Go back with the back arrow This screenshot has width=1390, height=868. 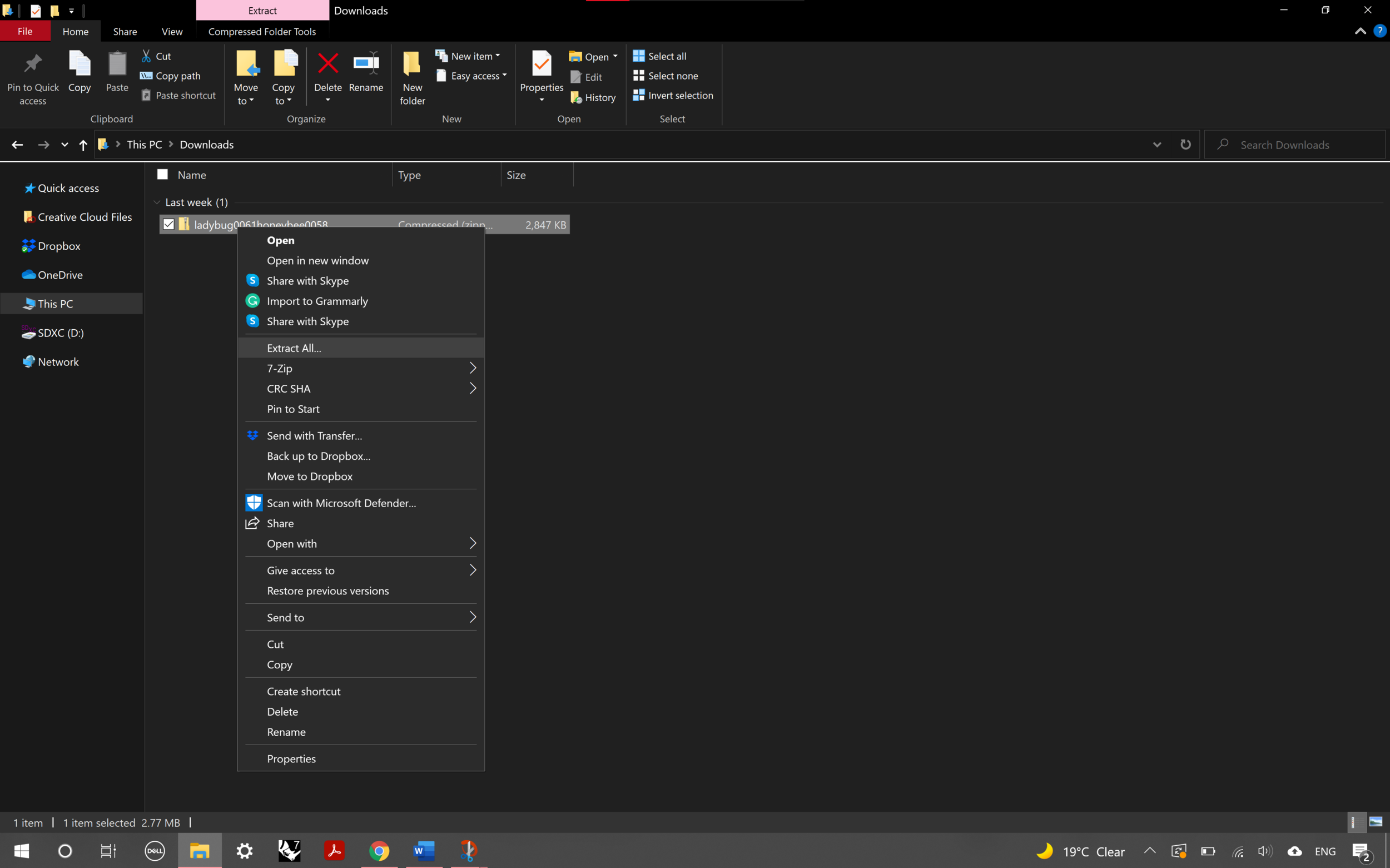click(17, 145)
